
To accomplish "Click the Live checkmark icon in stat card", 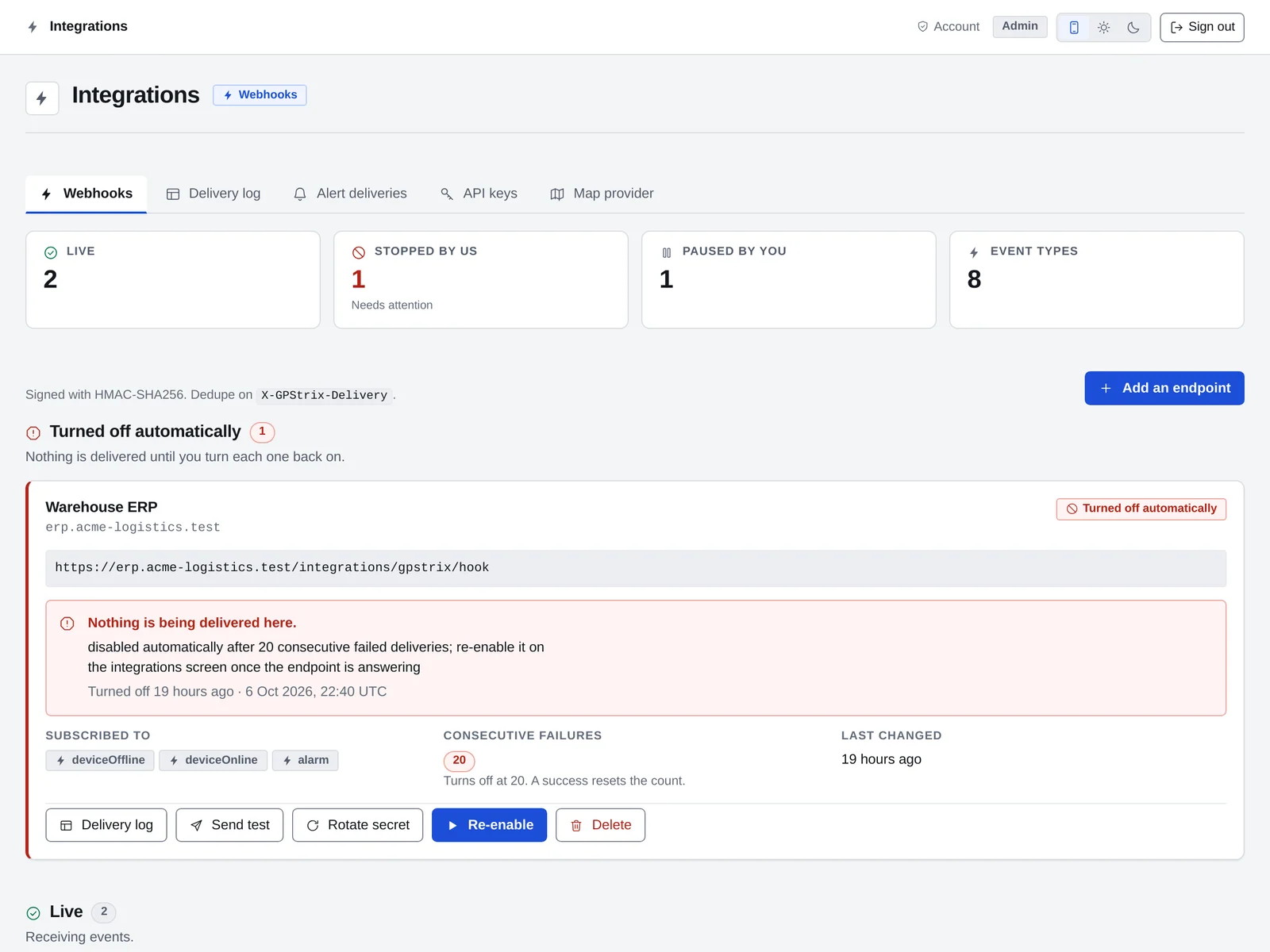I will [x=51, y=252].
